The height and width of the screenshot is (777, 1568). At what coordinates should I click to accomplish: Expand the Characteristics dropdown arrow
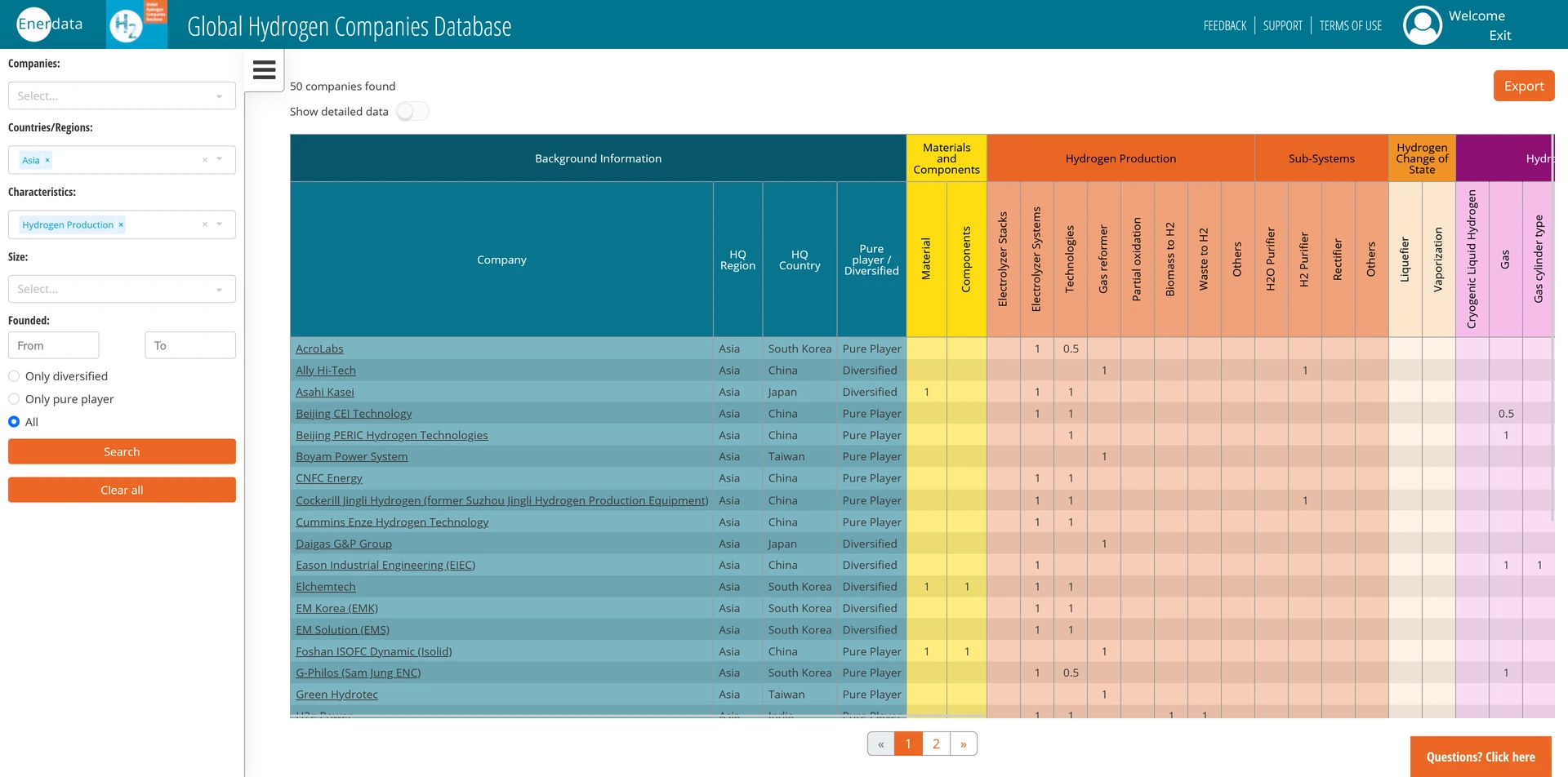219,224
